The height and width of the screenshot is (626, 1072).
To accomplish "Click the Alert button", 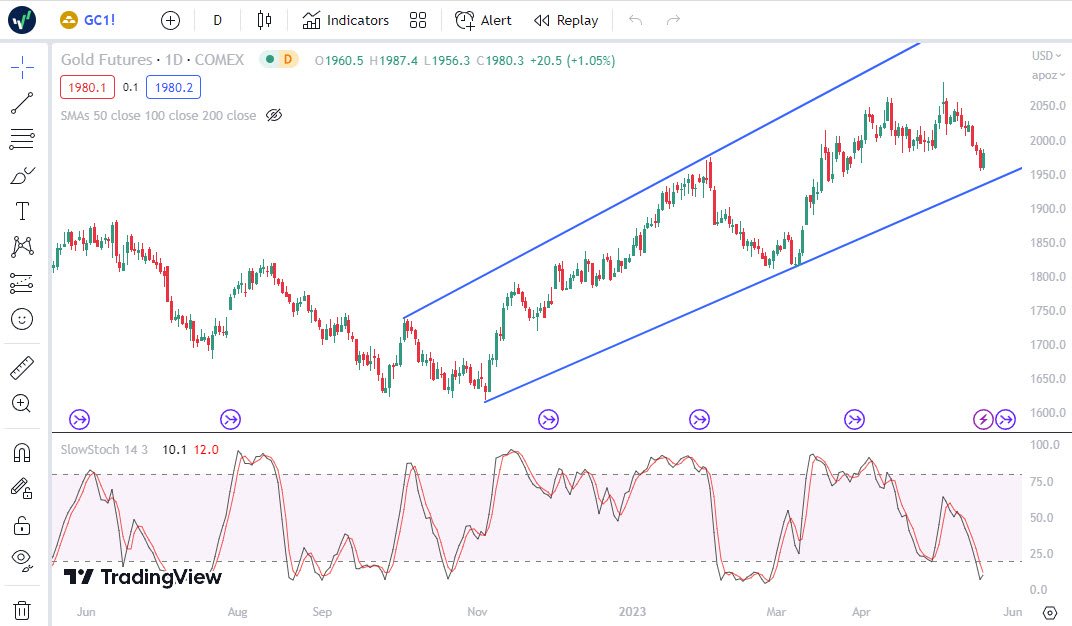I will click(x=483, y=20).
